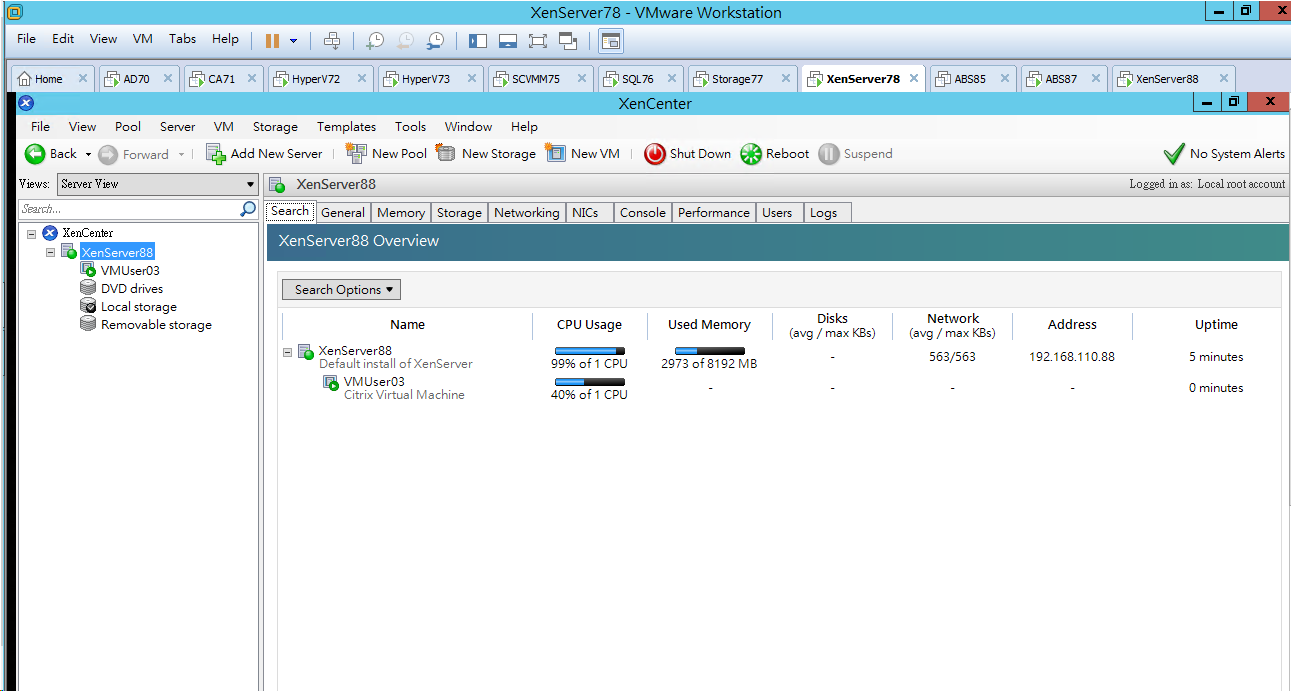This screenshot has width=1291, height=691.
Task: Click the CPU Usage column header
Action: click(x=590, y=324)
